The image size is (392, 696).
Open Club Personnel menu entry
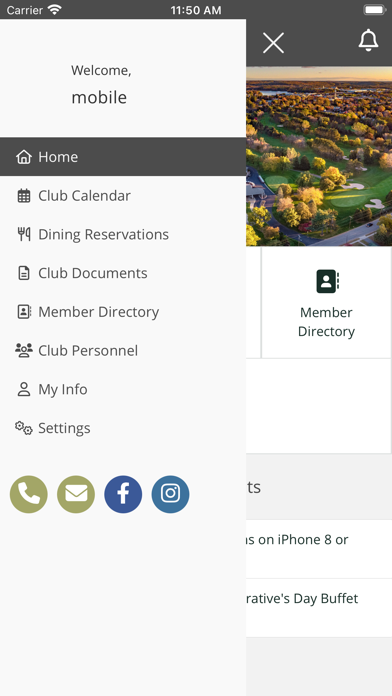tap(123, 350)
